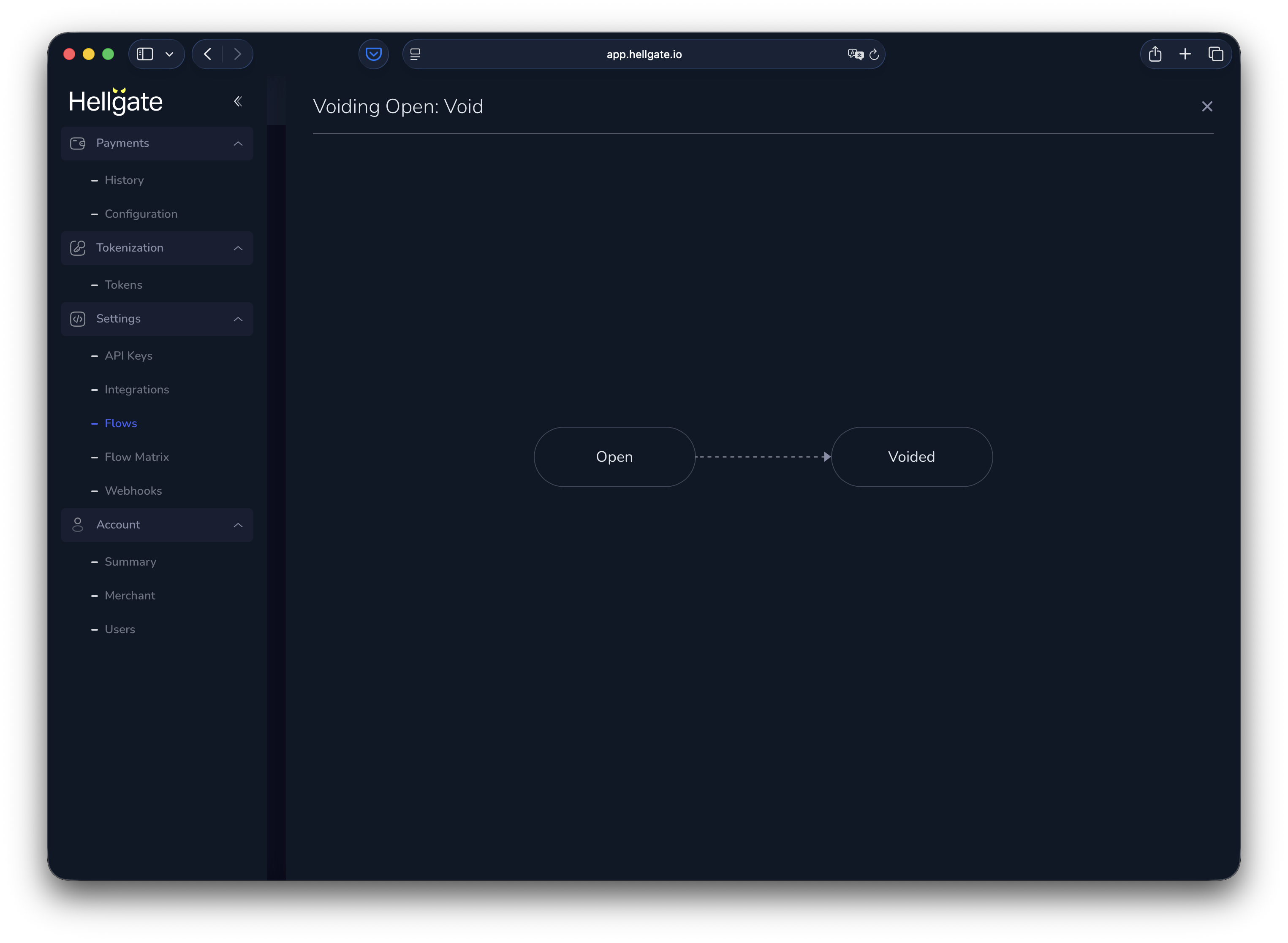Navigate to Webhooks settings
This screenshot has width=1288, height=943.
coord(133,491)
